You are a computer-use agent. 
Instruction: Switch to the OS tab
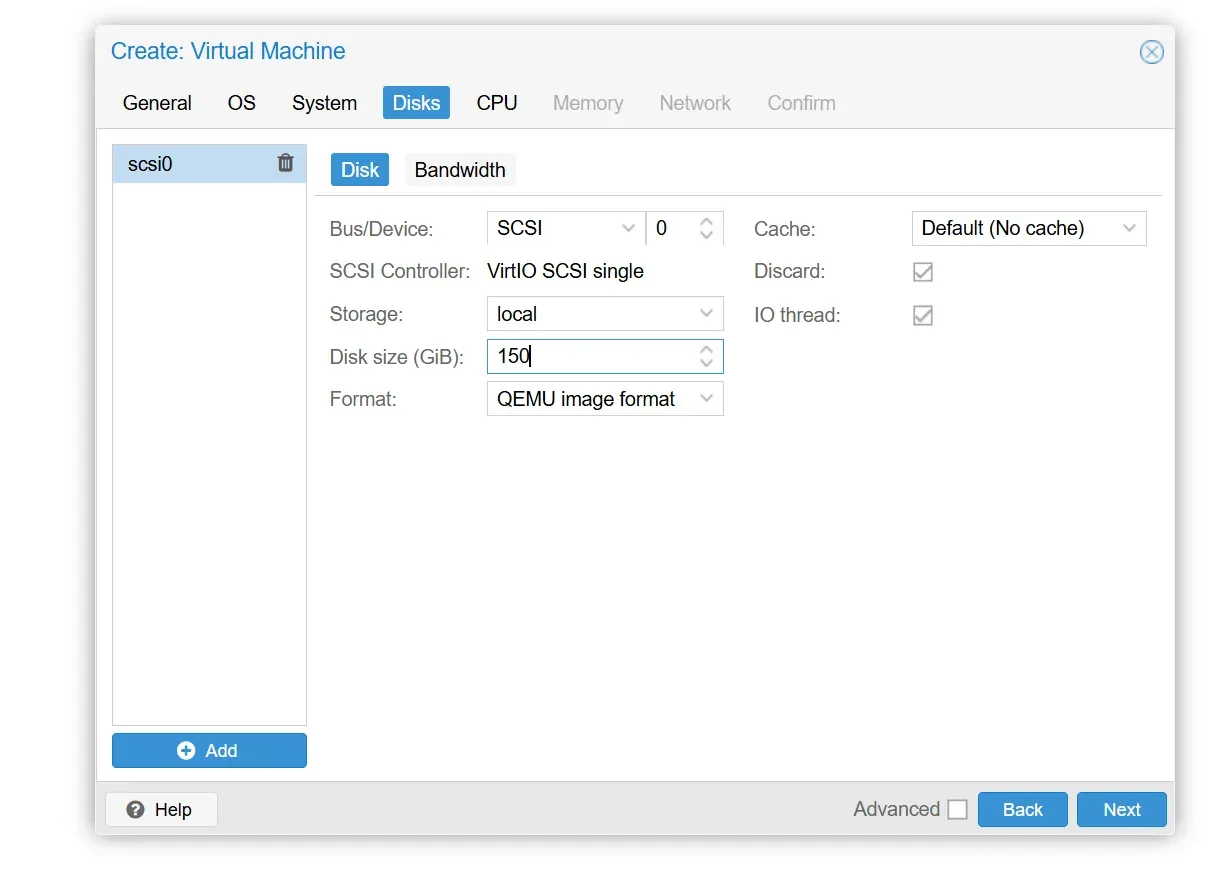[x=242, y=103]
